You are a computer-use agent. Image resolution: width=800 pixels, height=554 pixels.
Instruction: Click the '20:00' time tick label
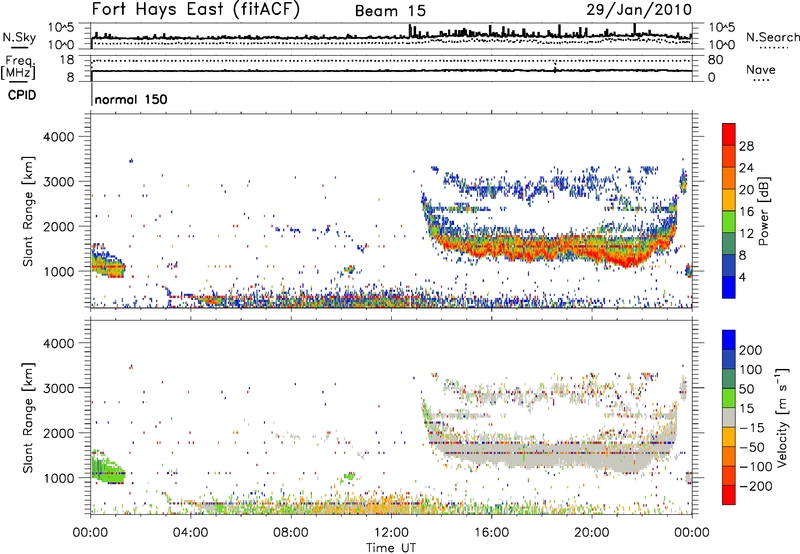(x=591, y=533)
